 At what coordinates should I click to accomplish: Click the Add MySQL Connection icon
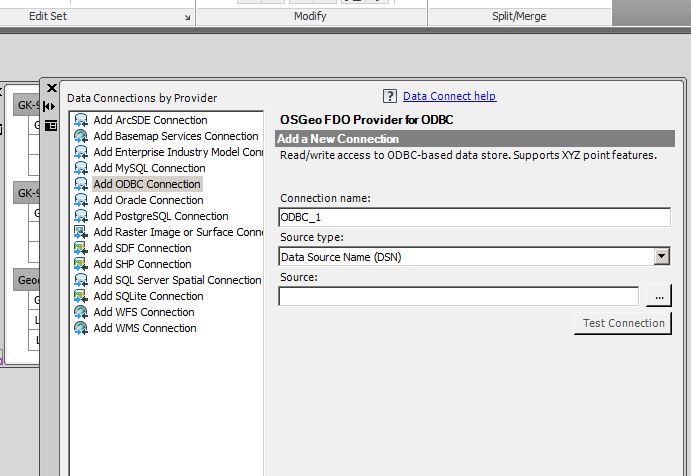pos(81,168)
